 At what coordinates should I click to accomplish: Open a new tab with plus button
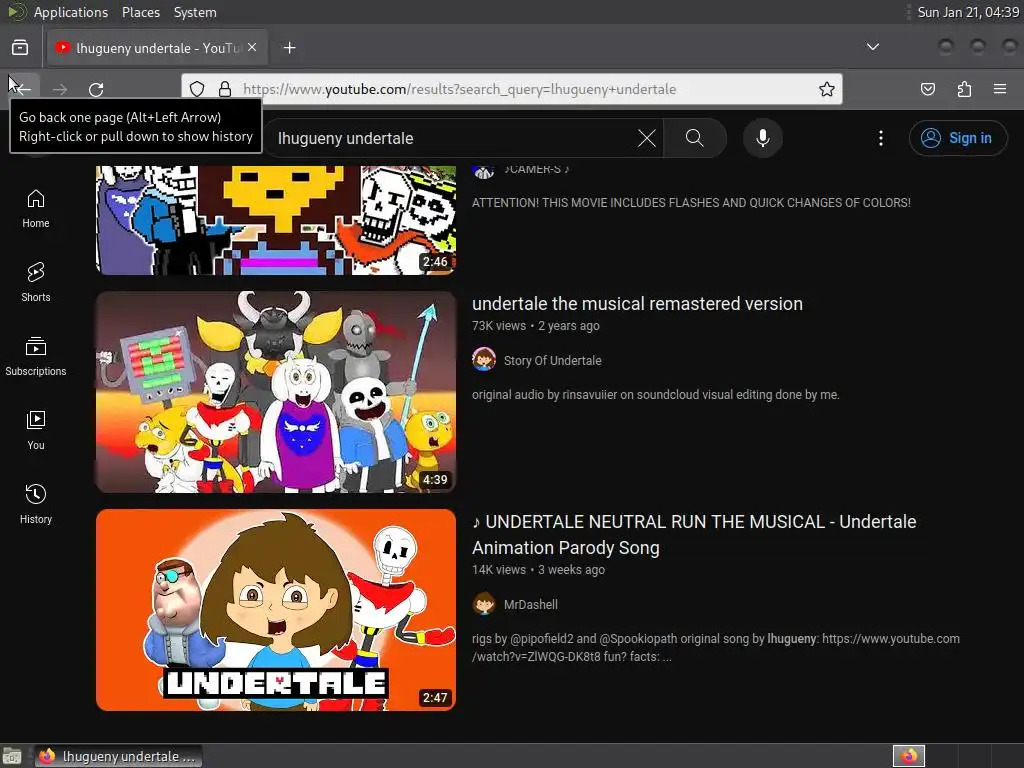click(x=290, y=48)
